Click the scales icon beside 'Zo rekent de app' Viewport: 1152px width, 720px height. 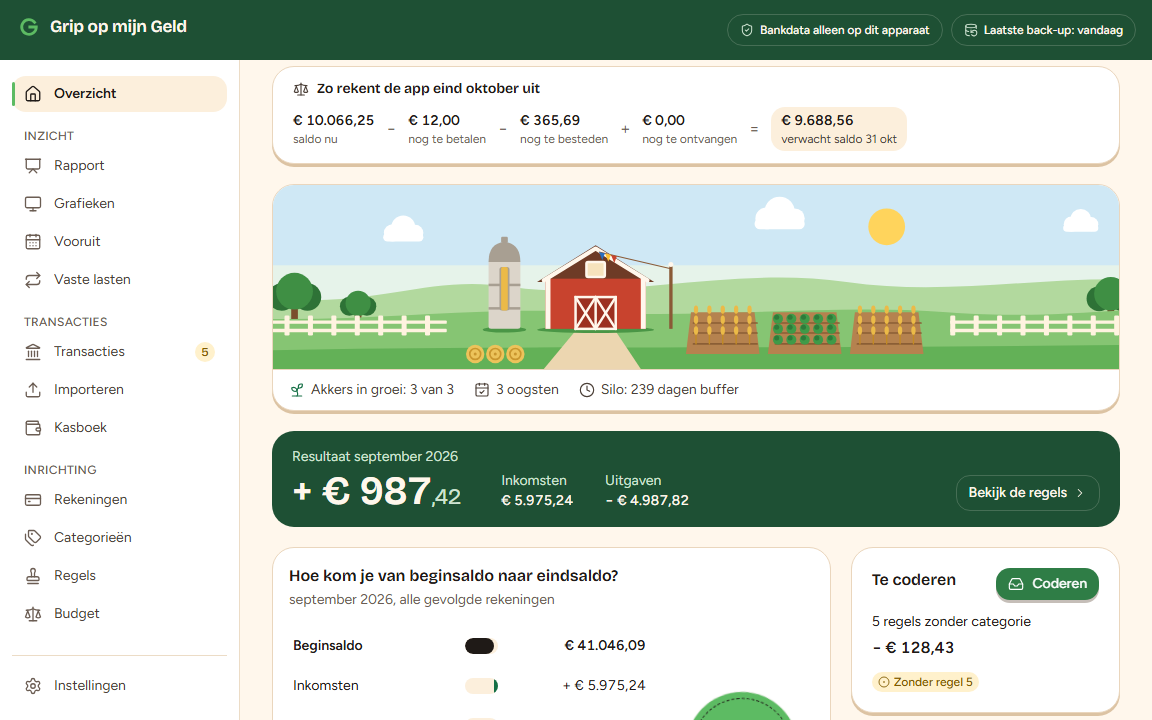point(300,89)
